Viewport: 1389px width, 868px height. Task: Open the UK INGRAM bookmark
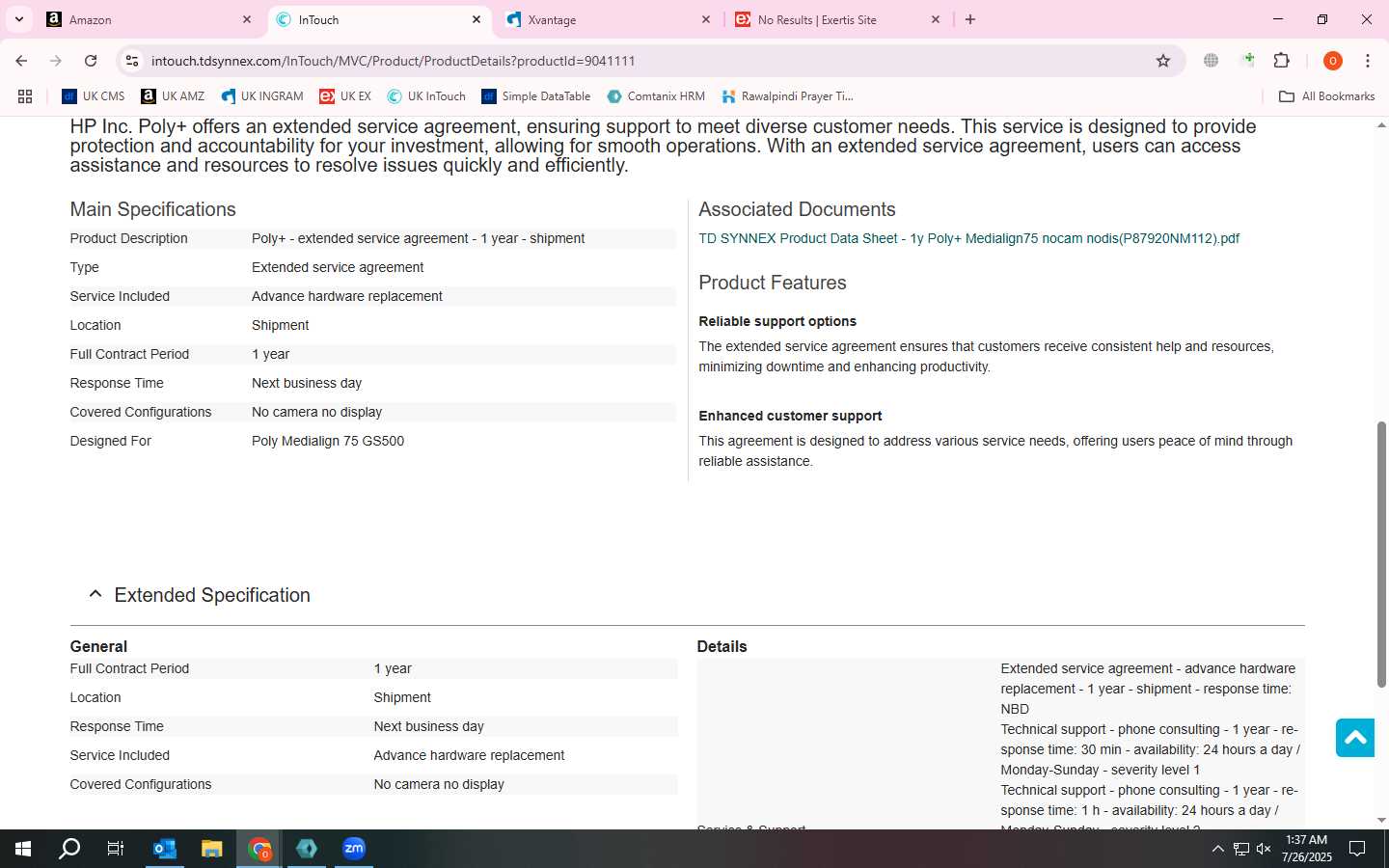(x=262, y=96)
